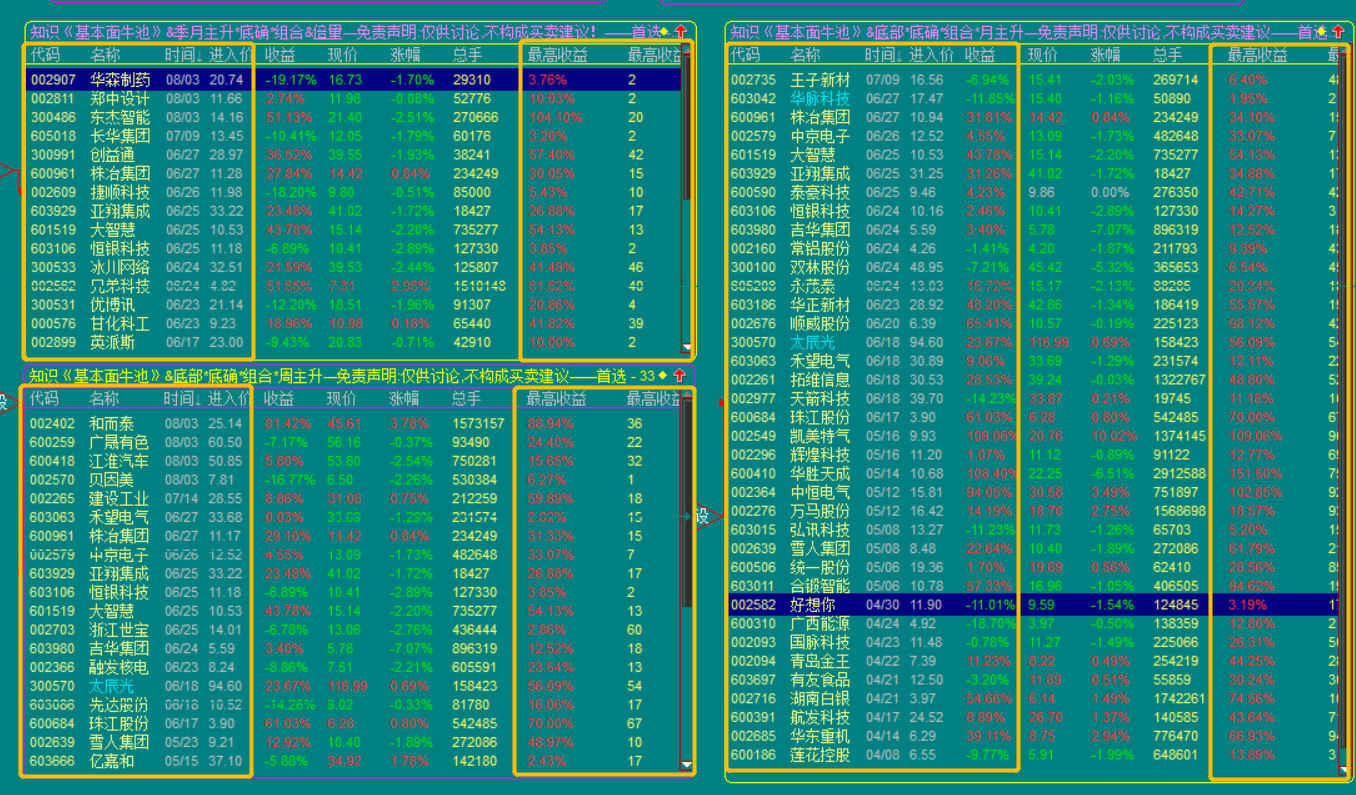
Task: Sort right 月主升 panel by 时间 header
Action: (885, 54)
